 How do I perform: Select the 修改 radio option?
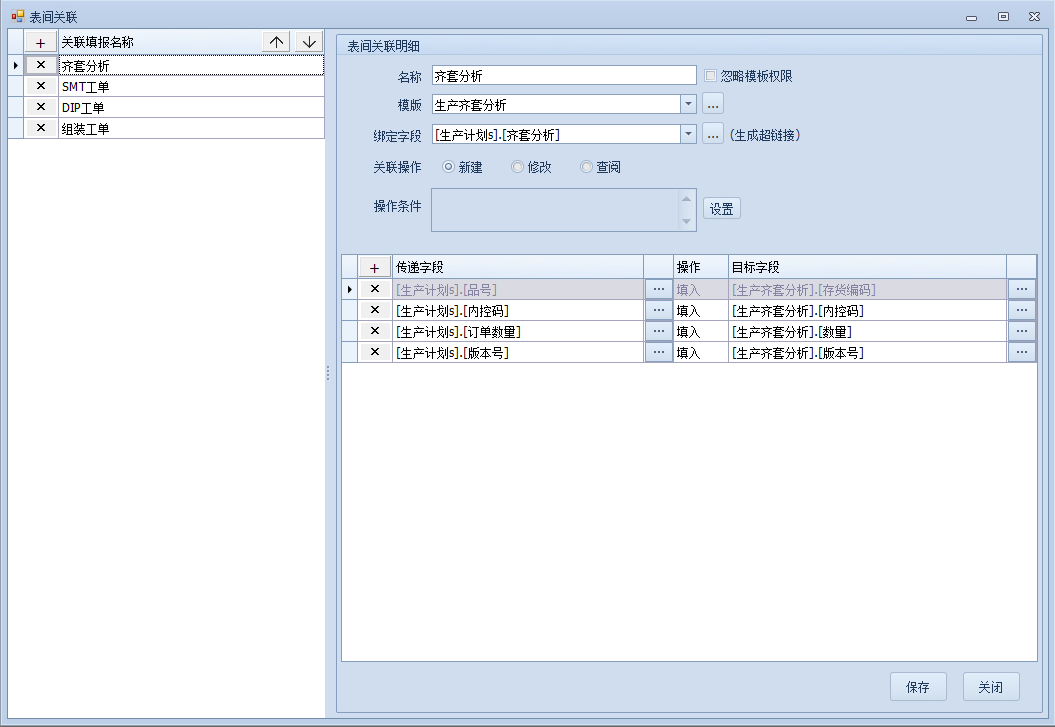[x=517, y=167]
